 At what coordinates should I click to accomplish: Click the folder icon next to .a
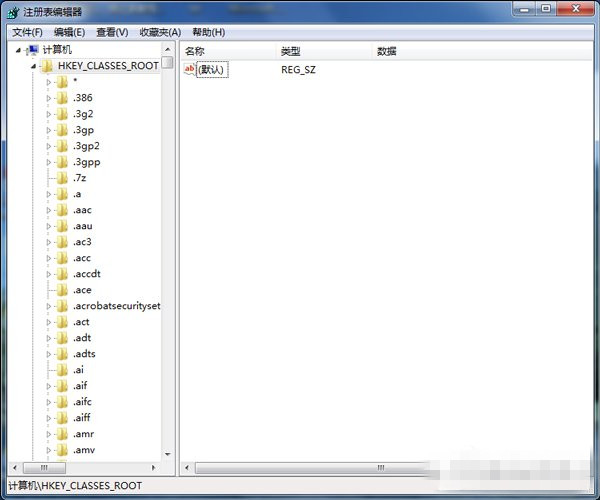(x=62, y=194)
